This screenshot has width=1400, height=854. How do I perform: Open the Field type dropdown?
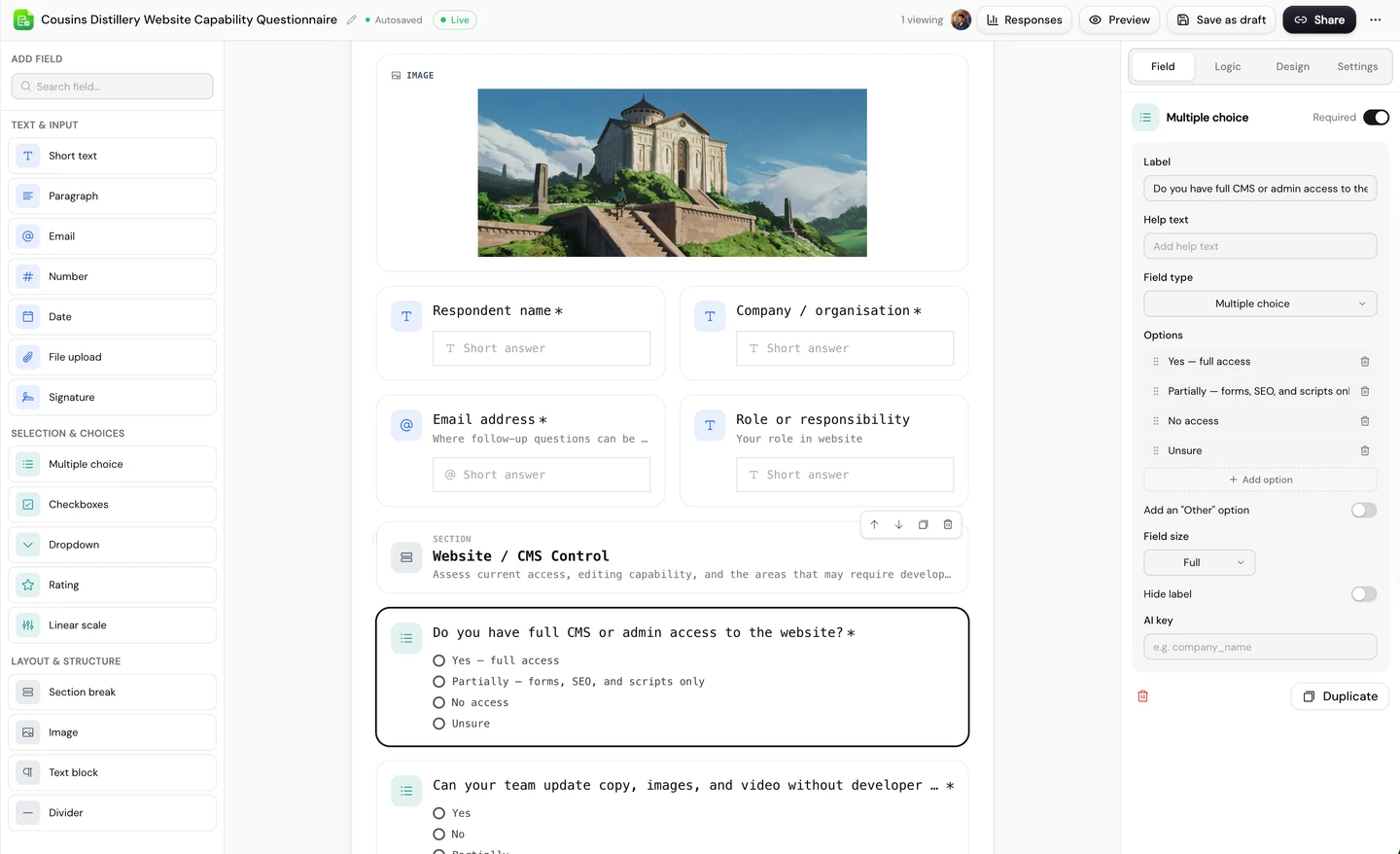(x=1260, y=303)
